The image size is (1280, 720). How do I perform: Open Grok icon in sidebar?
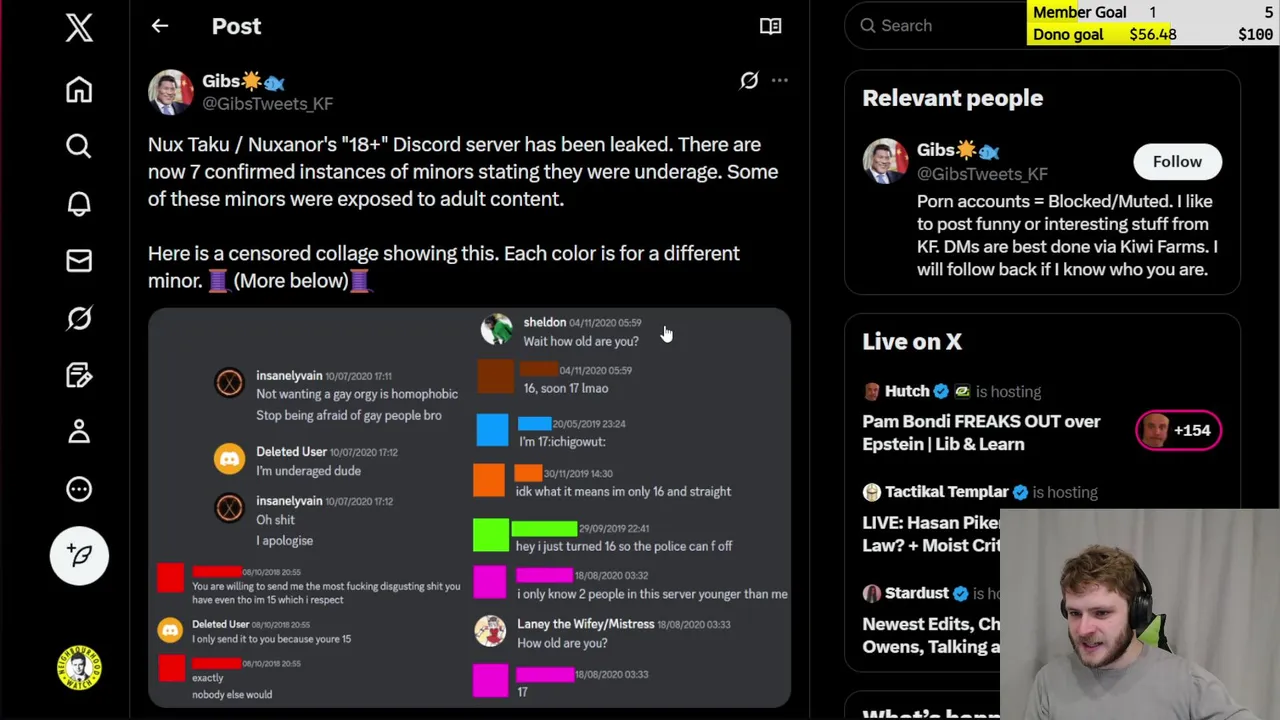(79, 318)
